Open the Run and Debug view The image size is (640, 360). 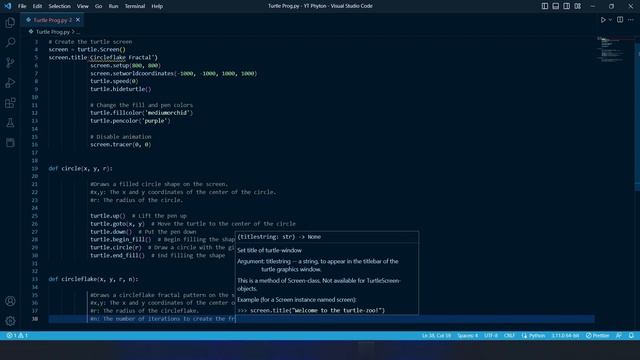coord(10,82)
